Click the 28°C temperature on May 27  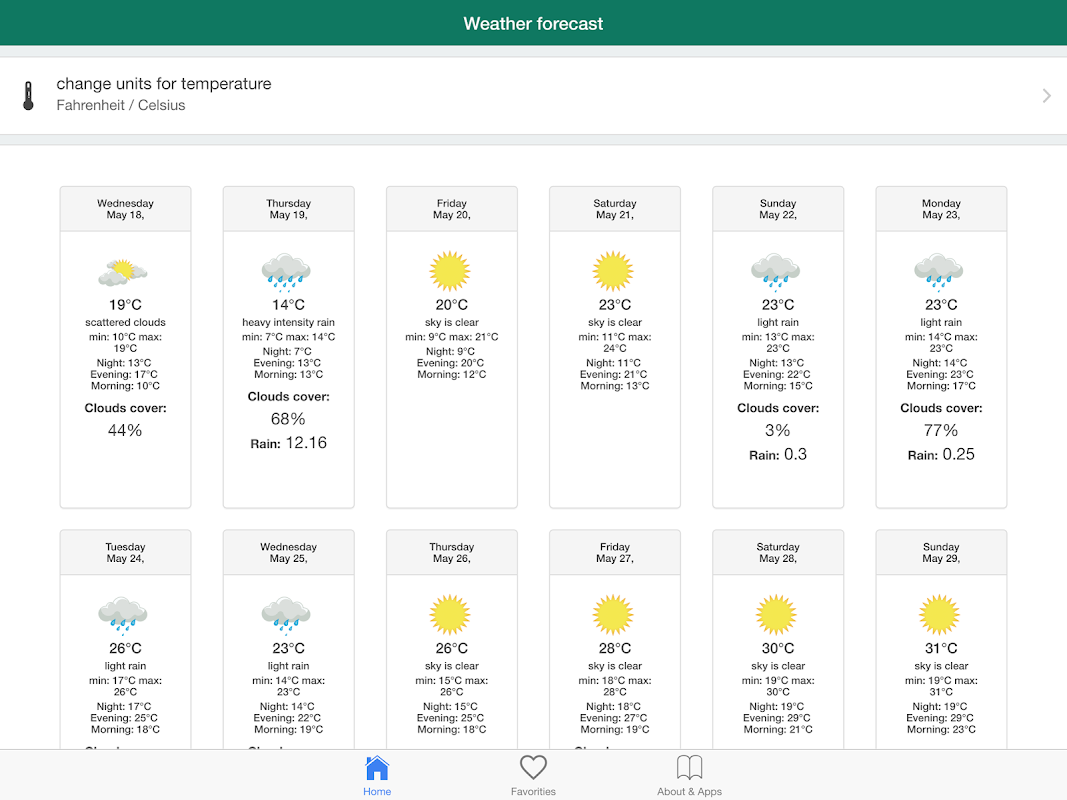click(x=615, y=648)
